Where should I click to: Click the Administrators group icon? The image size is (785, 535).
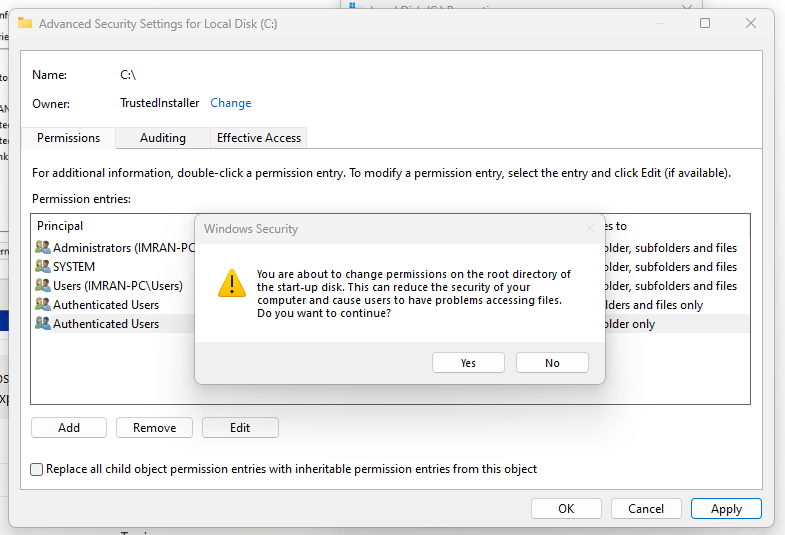43,247
